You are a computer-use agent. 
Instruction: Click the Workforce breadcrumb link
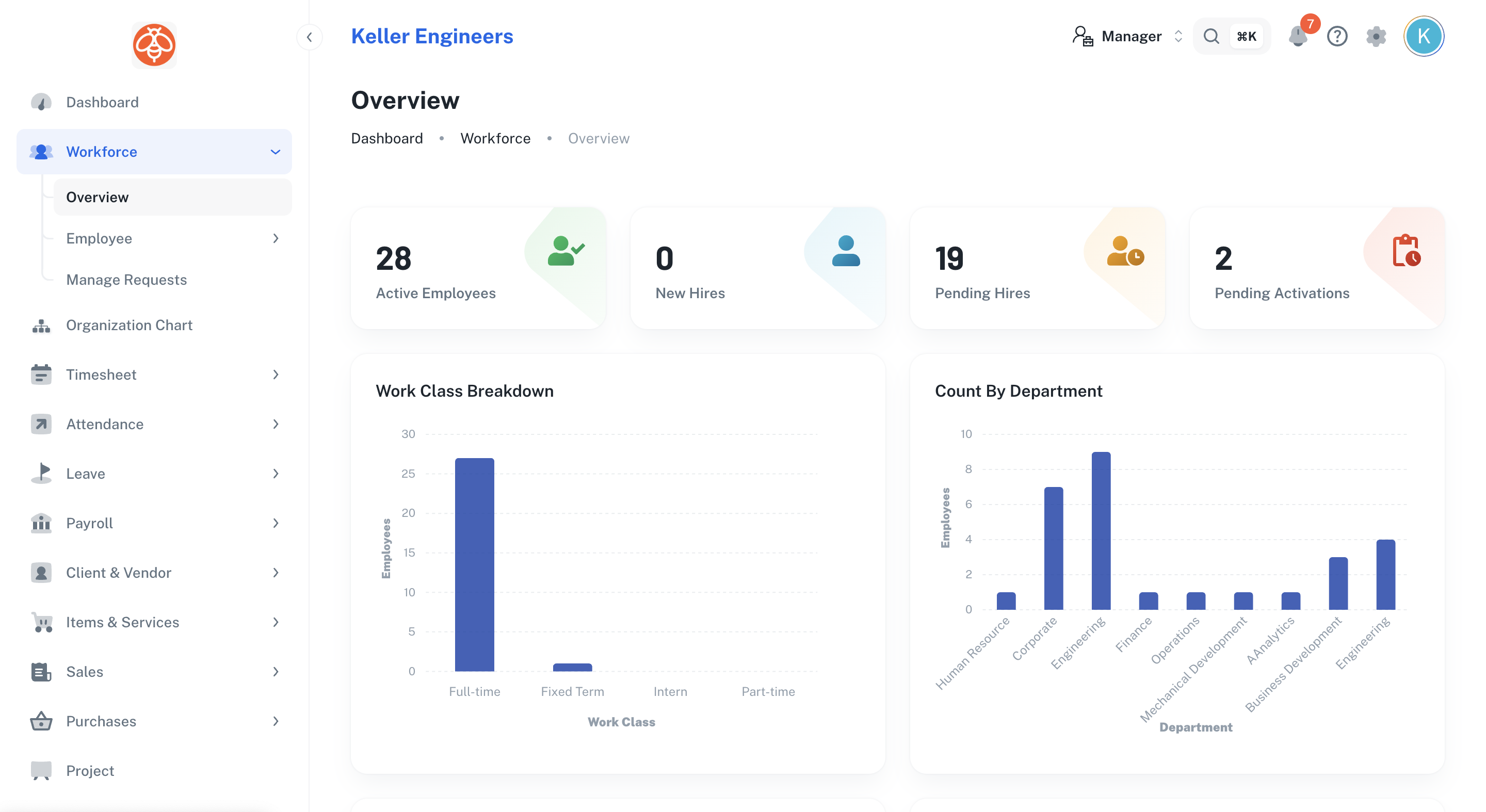[x=495, y=138]
